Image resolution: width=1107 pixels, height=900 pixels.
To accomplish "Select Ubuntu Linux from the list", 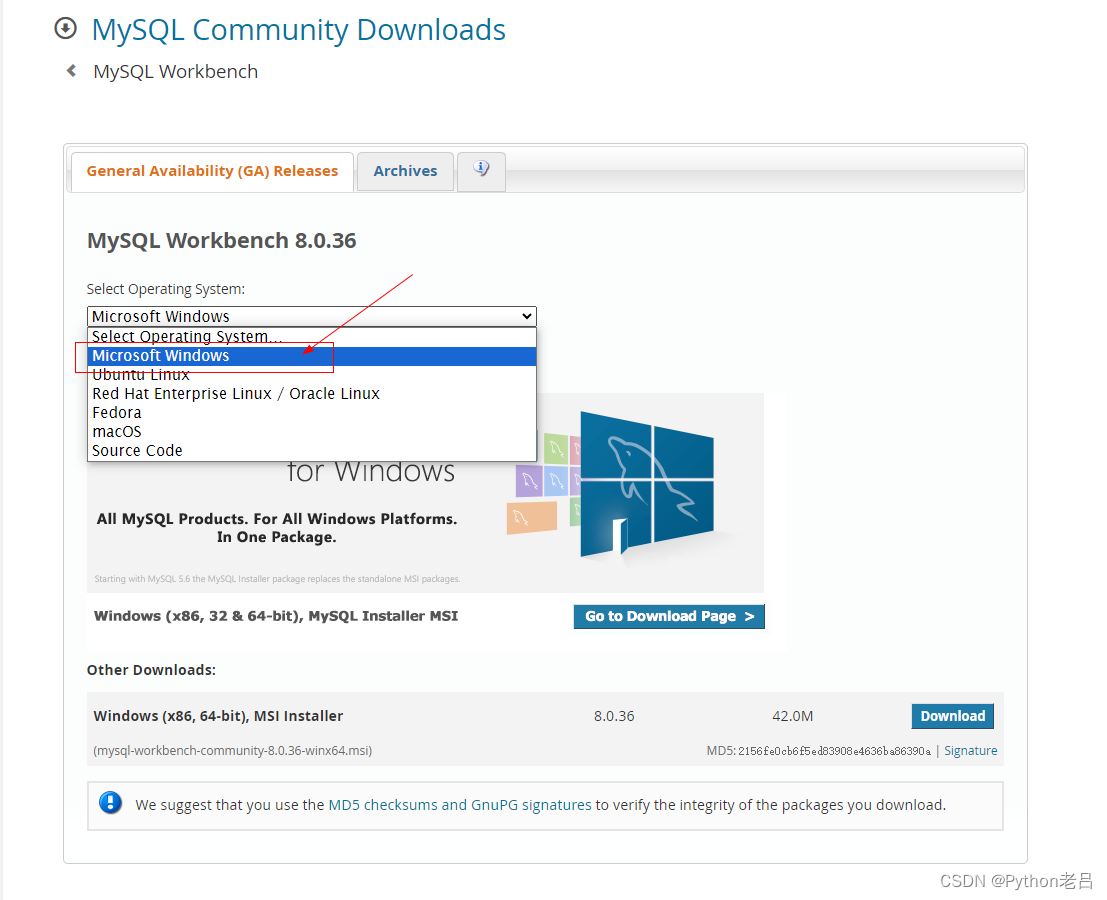I will pyautogui.click(x=311, y=375).
